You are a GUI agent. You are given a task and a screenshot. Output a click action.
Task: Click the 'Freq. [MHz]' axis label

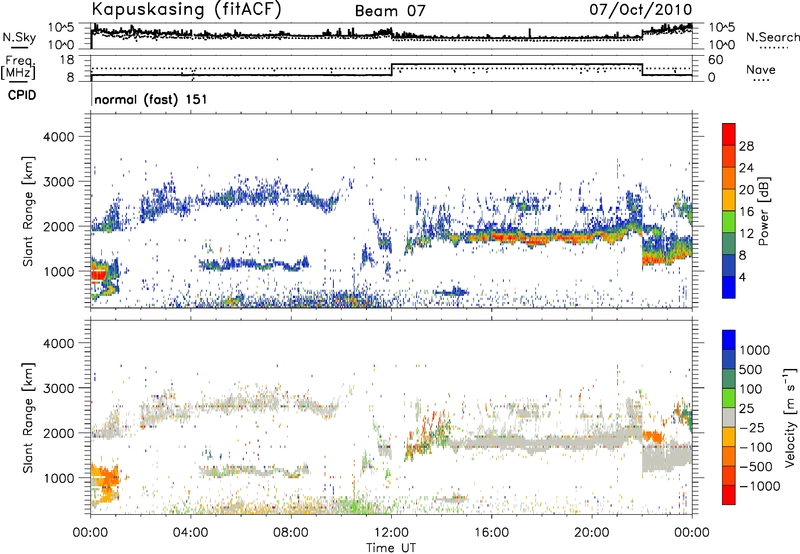19,67
